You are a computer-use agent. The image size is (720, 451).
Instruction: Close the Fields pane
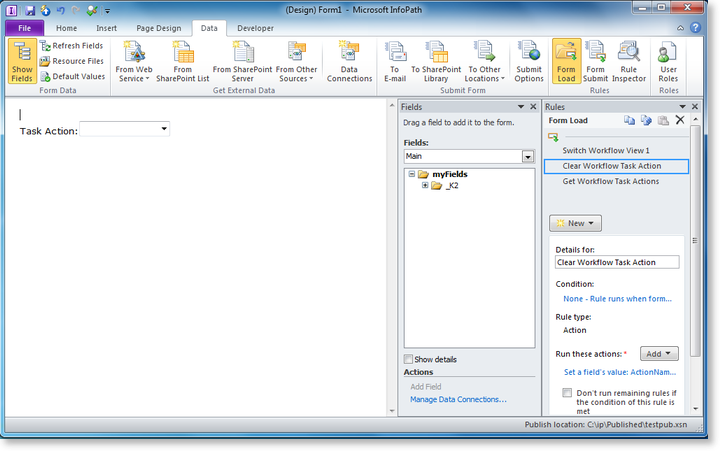(x=533, y=107)
